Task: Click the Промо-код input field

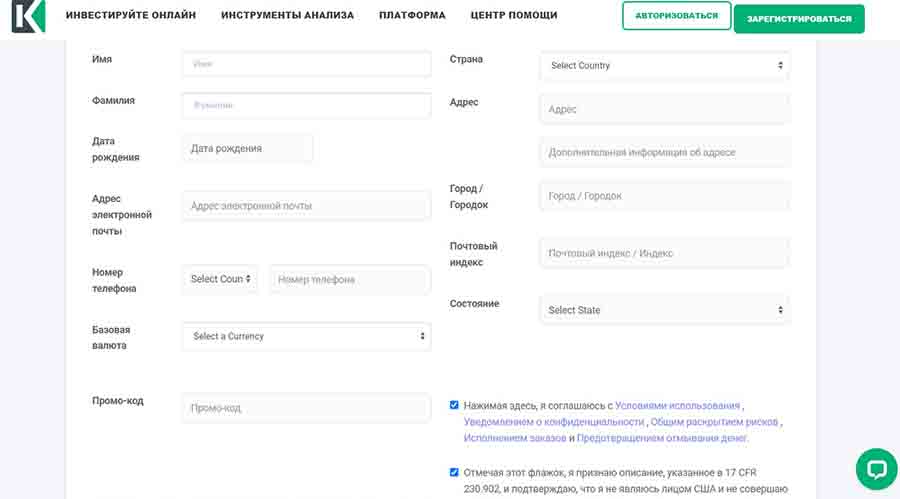Action: point(306,408)
